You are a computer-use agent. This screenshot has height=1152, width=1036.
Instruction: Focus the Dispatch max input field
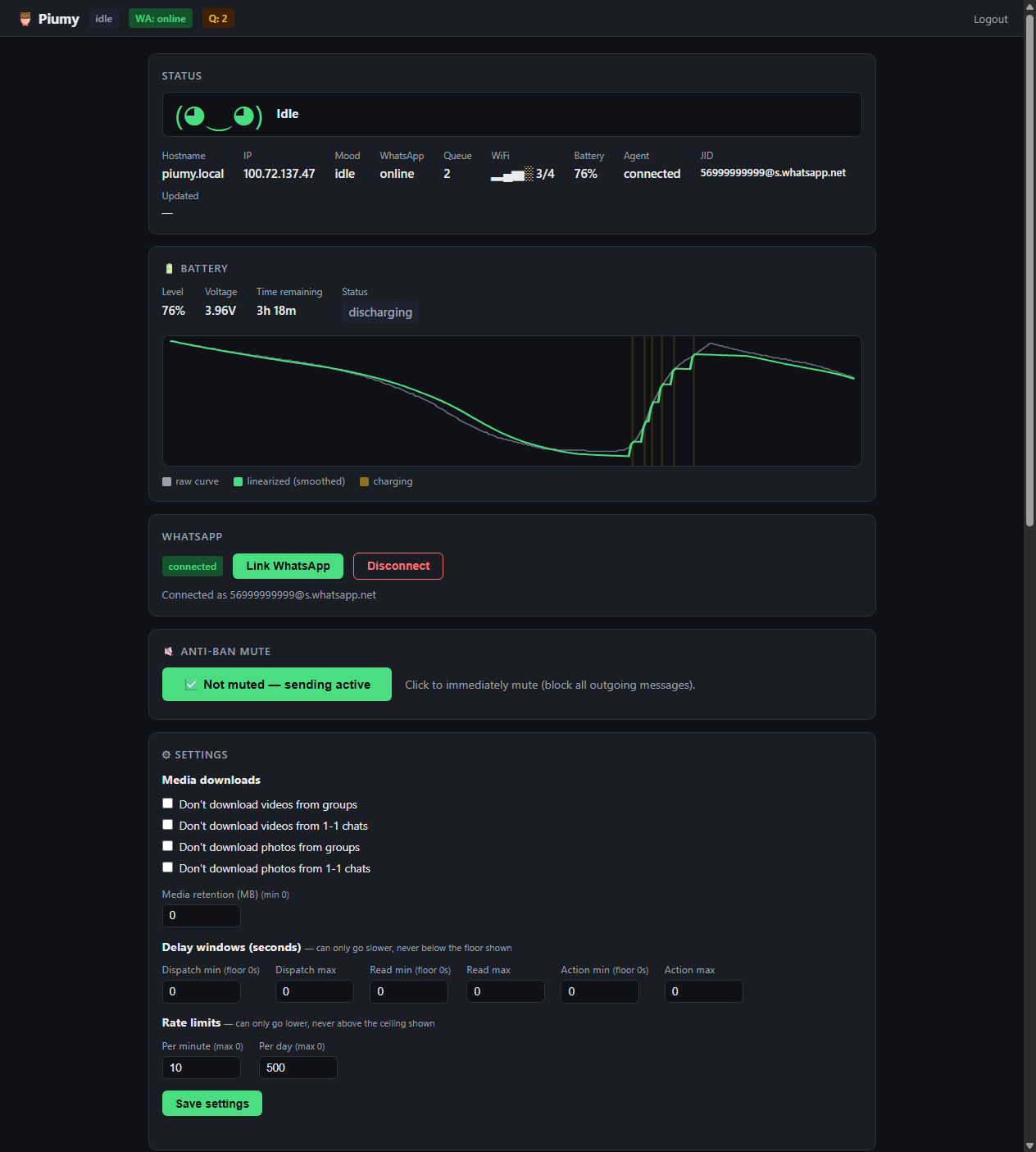click(x=315, y=991)
